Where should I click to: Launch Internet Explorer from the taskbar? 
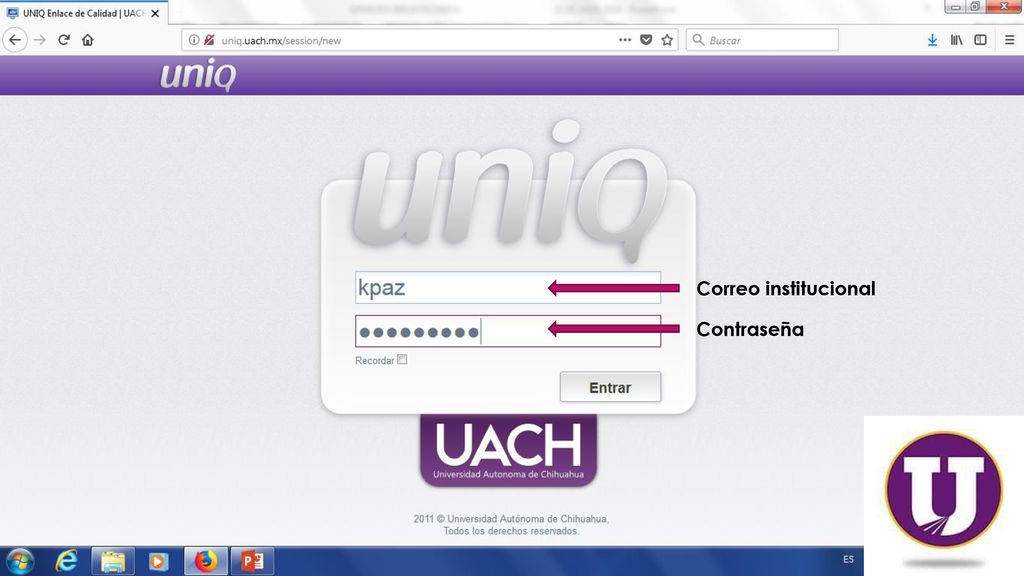click(x=66, y=561)
